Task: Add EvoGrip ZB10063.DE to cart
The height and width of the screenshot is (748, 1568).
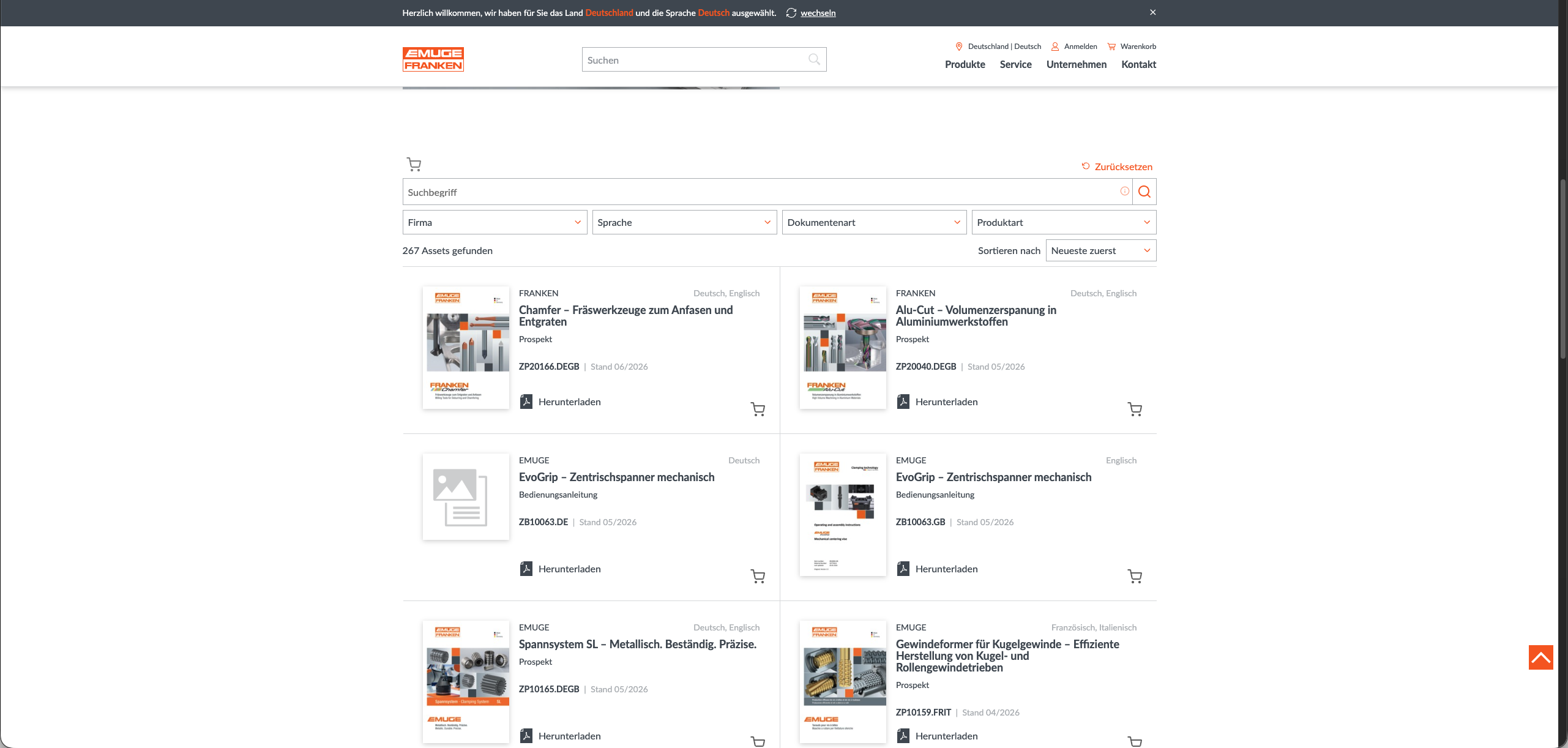Action: tap(758, 576)
